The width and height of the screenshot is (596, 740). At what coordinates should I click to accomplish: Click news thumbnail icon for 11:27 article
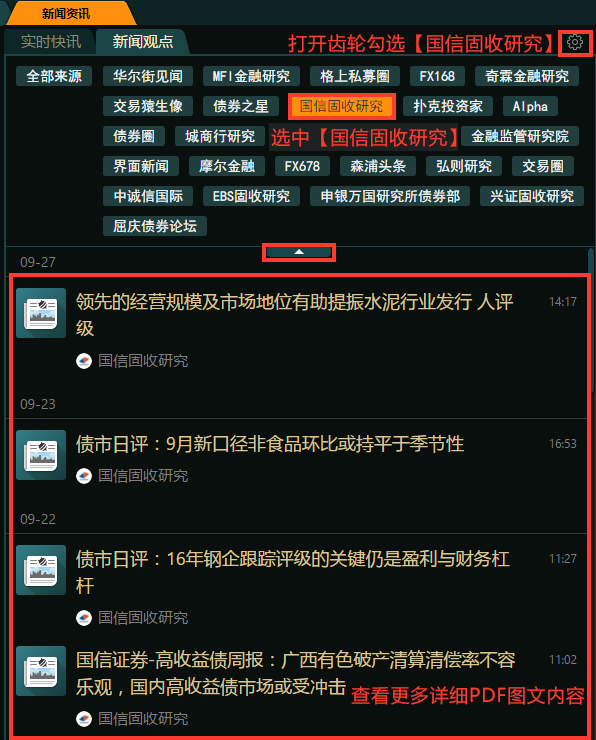click(41, 570)
